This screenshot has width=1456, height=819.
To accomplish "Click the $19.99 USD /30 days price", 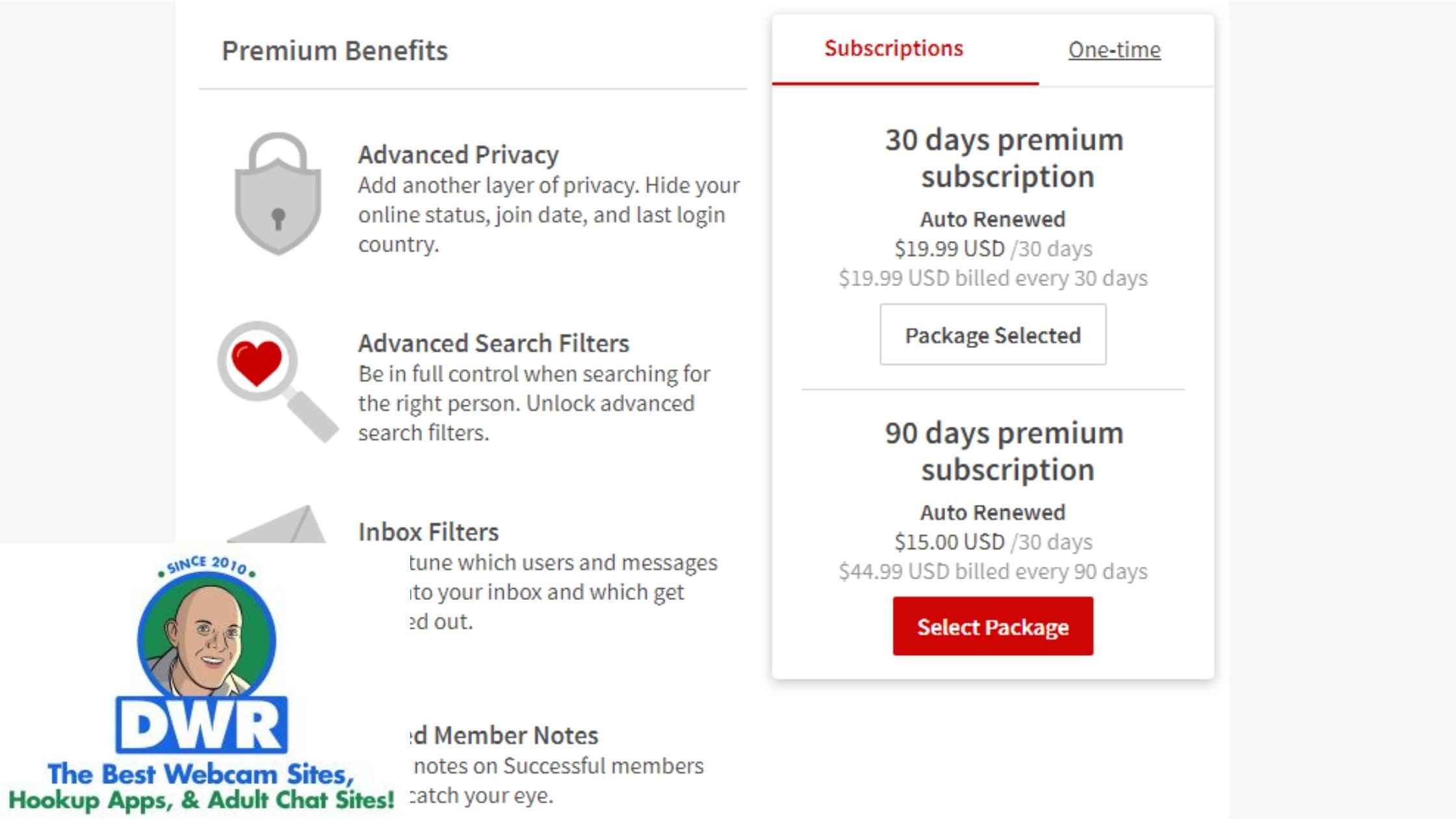I will tap(993, 248).
